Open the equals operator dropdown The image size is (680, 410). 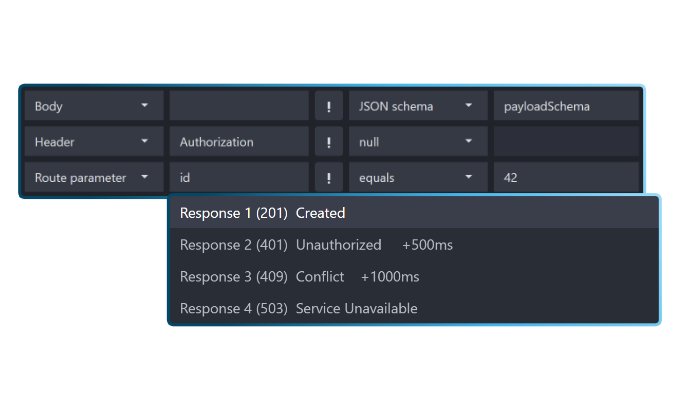(x=415, y=178)
